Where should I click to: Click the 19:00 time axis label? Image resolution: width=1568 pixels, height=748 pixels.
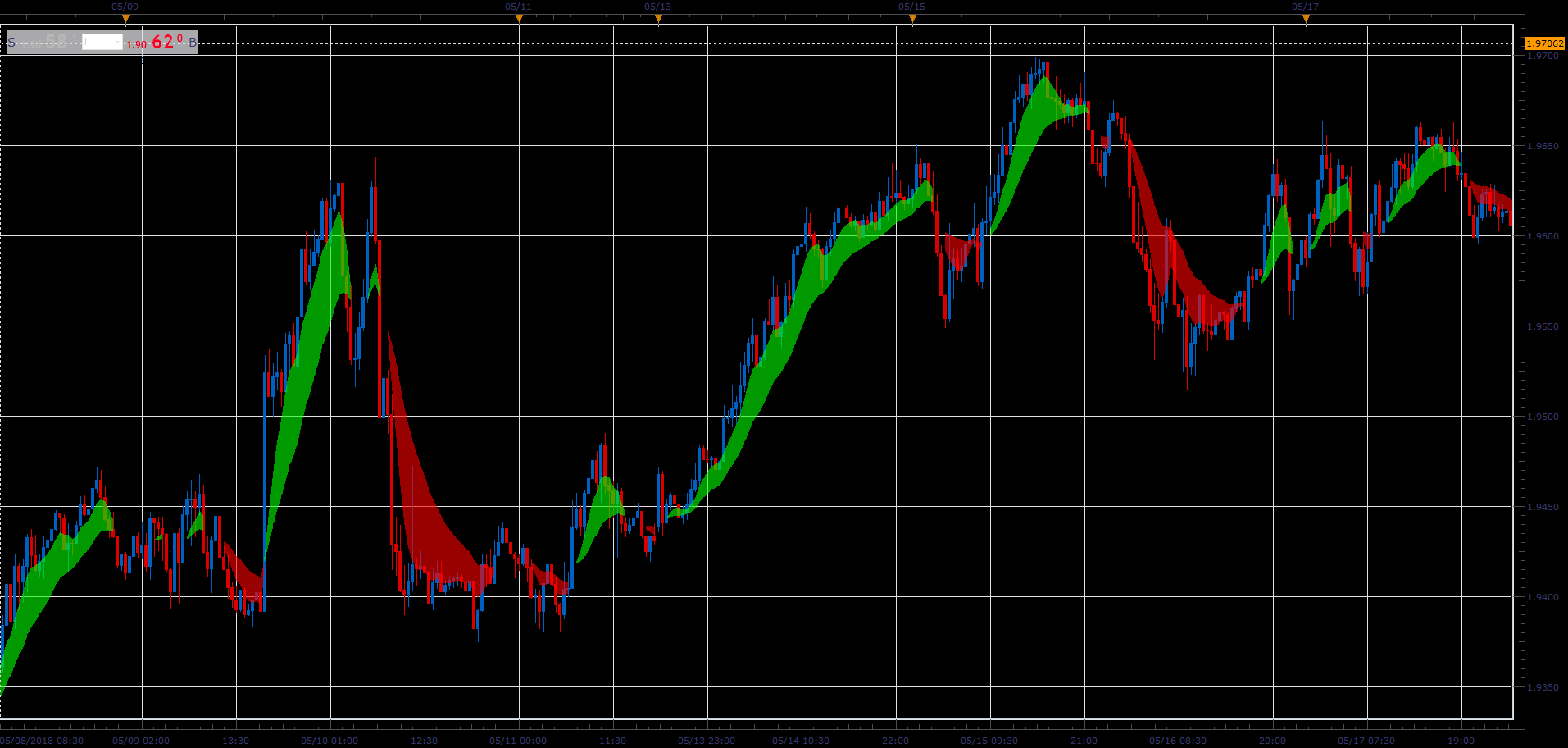click(1461, 741)
